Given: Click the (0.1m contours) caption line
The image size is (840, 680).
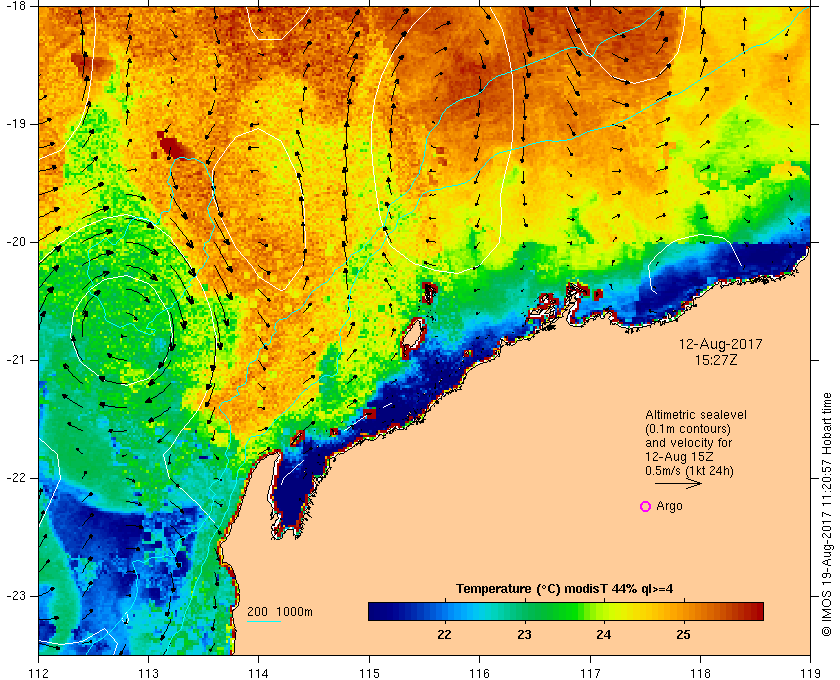Looking at the screenshot, I should pos(688,429).
